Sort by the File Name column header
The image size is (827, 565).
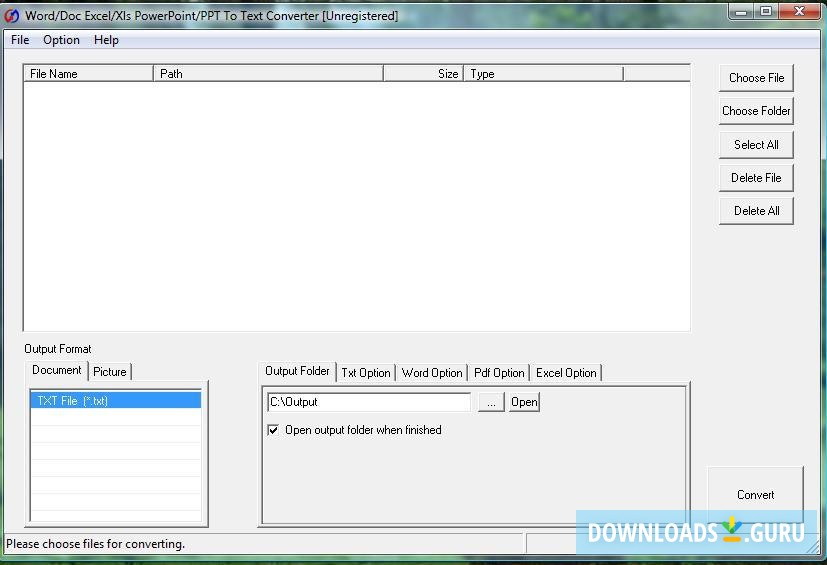coord(89,74)
